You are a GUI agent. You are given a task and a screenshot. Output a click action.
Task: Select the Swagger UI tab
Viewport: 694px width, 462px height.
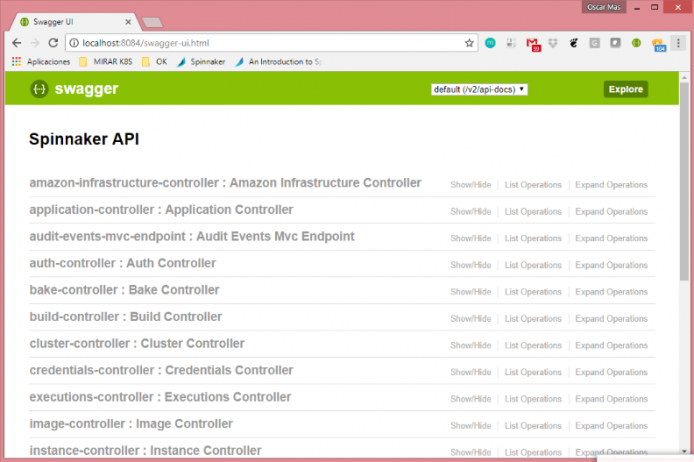[x=74, y=22]
